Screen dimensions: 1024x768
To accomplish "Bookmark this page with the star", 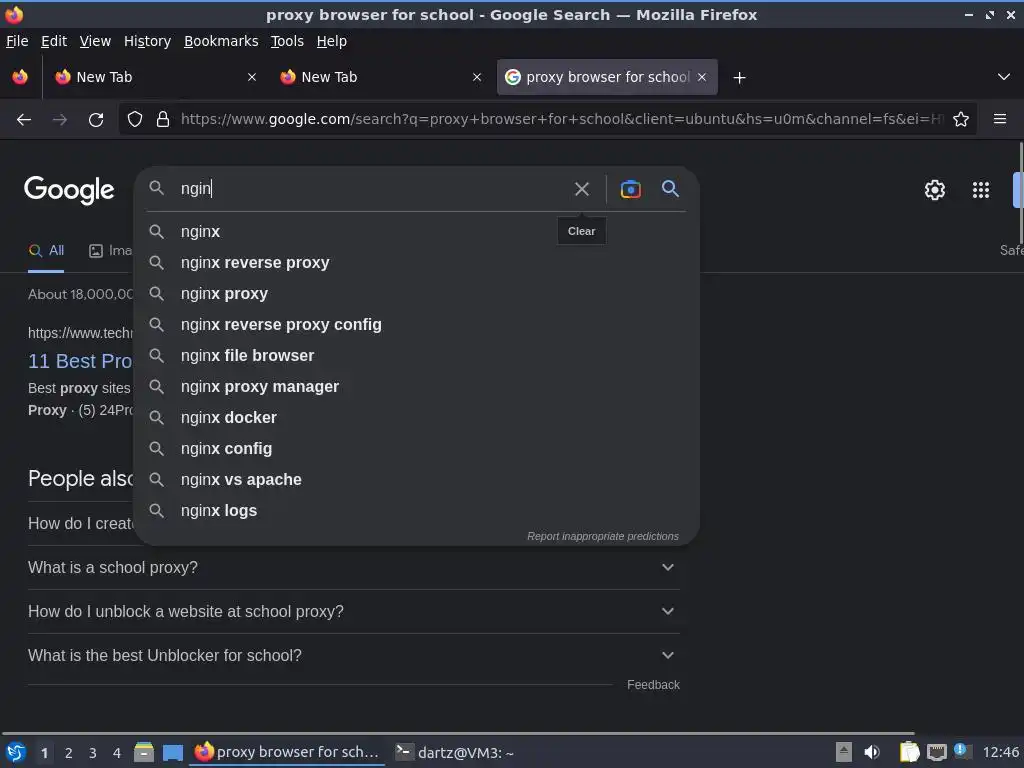I will pos(961,119).
